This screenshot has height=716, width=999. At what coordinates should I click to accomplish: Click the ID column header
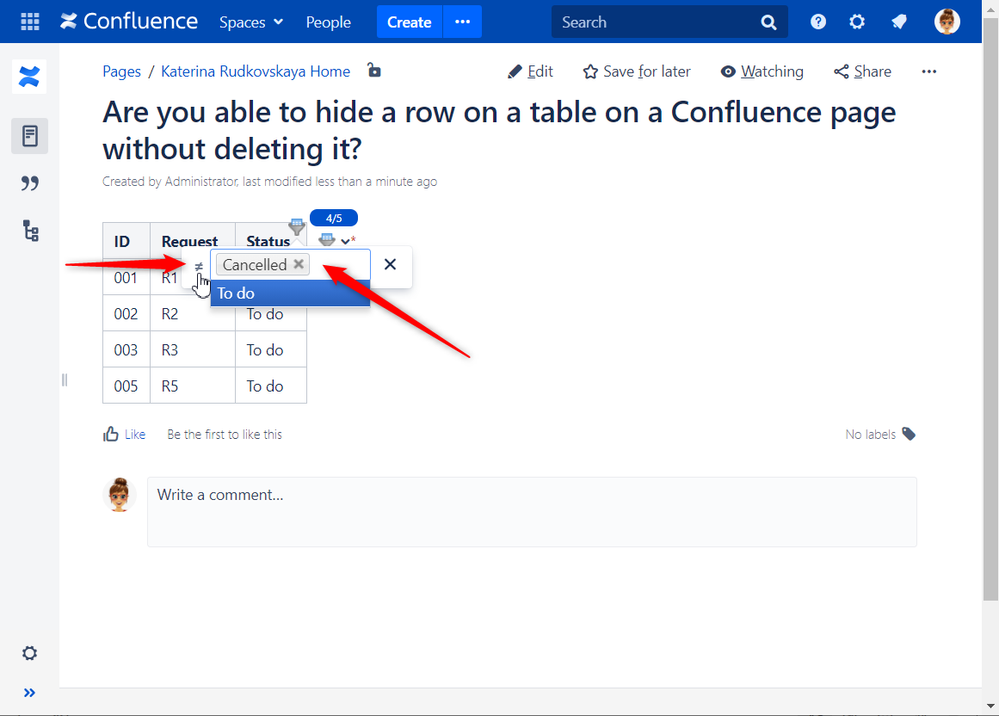tap(126, 241)
